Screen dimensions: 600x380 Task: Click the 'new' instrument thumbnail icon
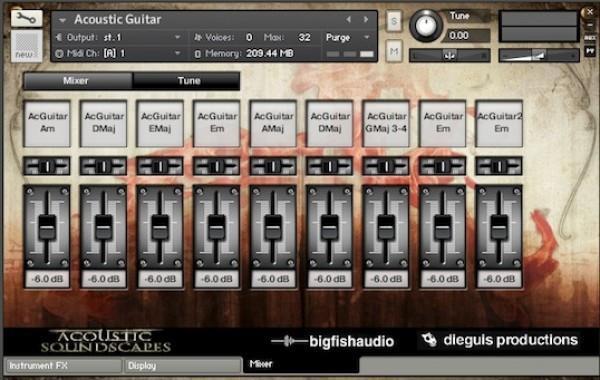[26, 46]
